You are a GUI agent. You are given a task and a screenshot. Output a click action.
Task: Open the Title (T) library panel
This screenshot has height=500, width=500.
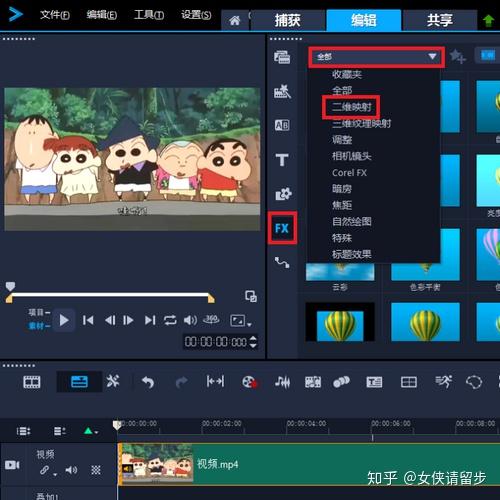282,160
